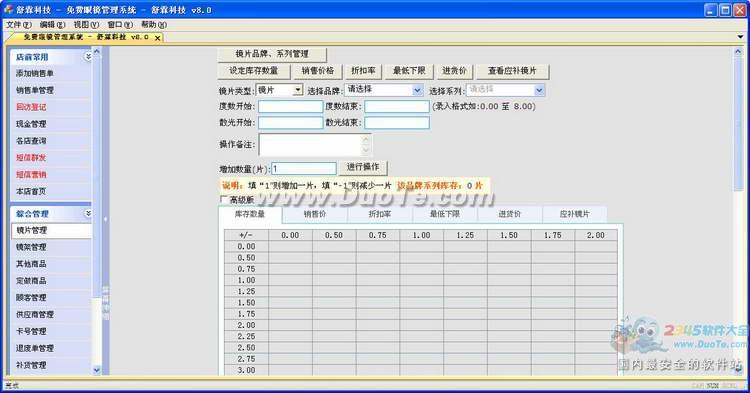This screenshot has height=393, width=750.
Task: Focus the 散光开始 input field
Action: 291,123
